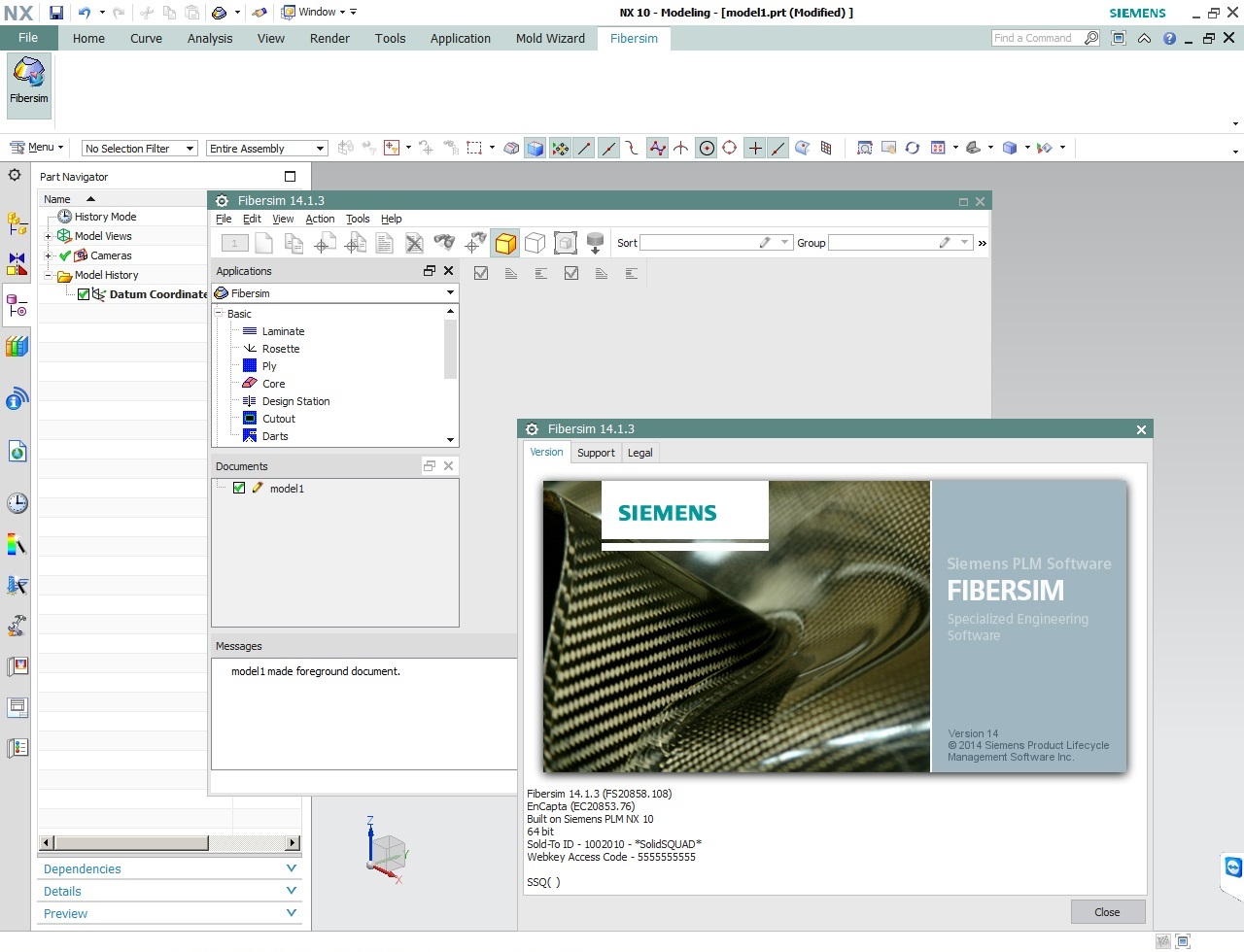Viewport: 1244px width, 952px height.
Task: Open the Web Browser sidebar icon
Action: point(17,451)
